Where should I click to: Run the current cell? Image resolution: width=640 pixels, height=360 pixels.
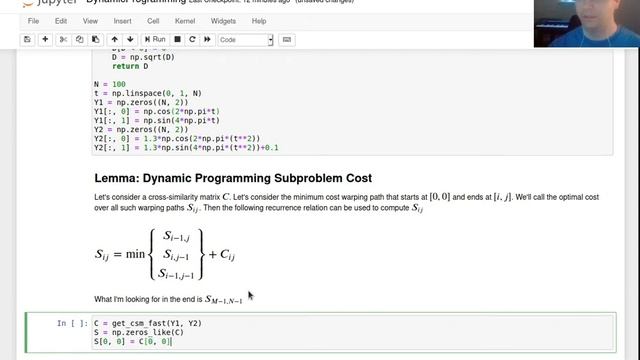coord(155,40)
